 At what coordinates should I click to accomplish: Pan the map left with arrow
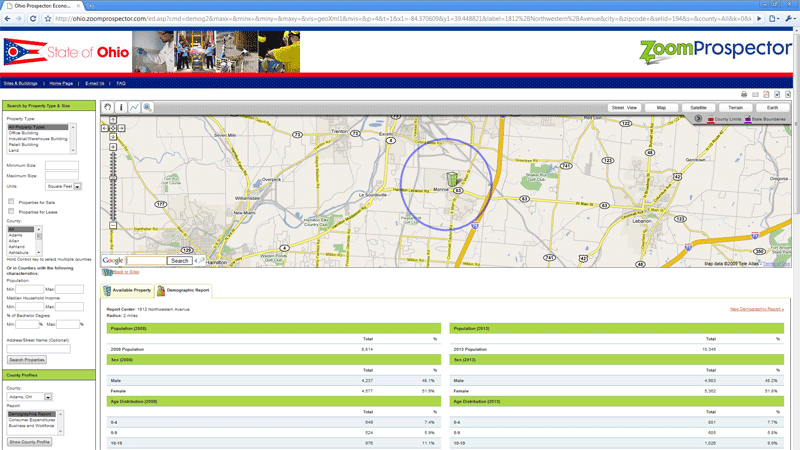(105, 128)
